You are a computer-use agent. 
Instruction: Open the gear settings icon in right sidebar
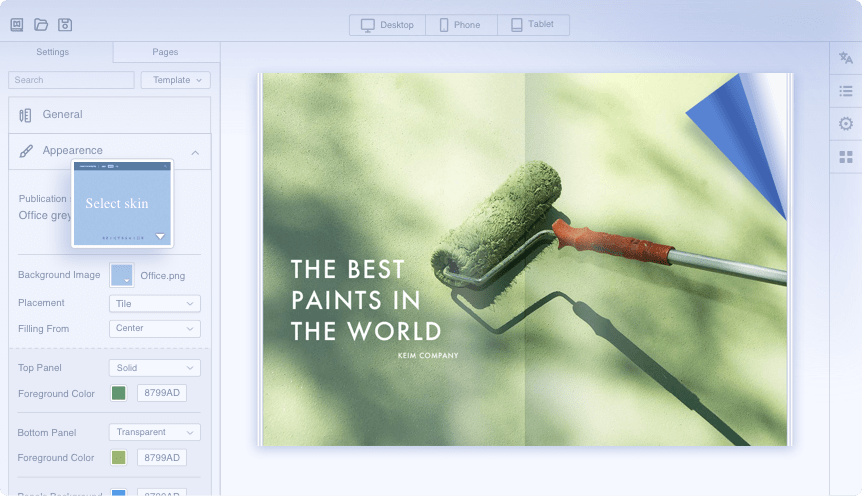pos(846,124)
